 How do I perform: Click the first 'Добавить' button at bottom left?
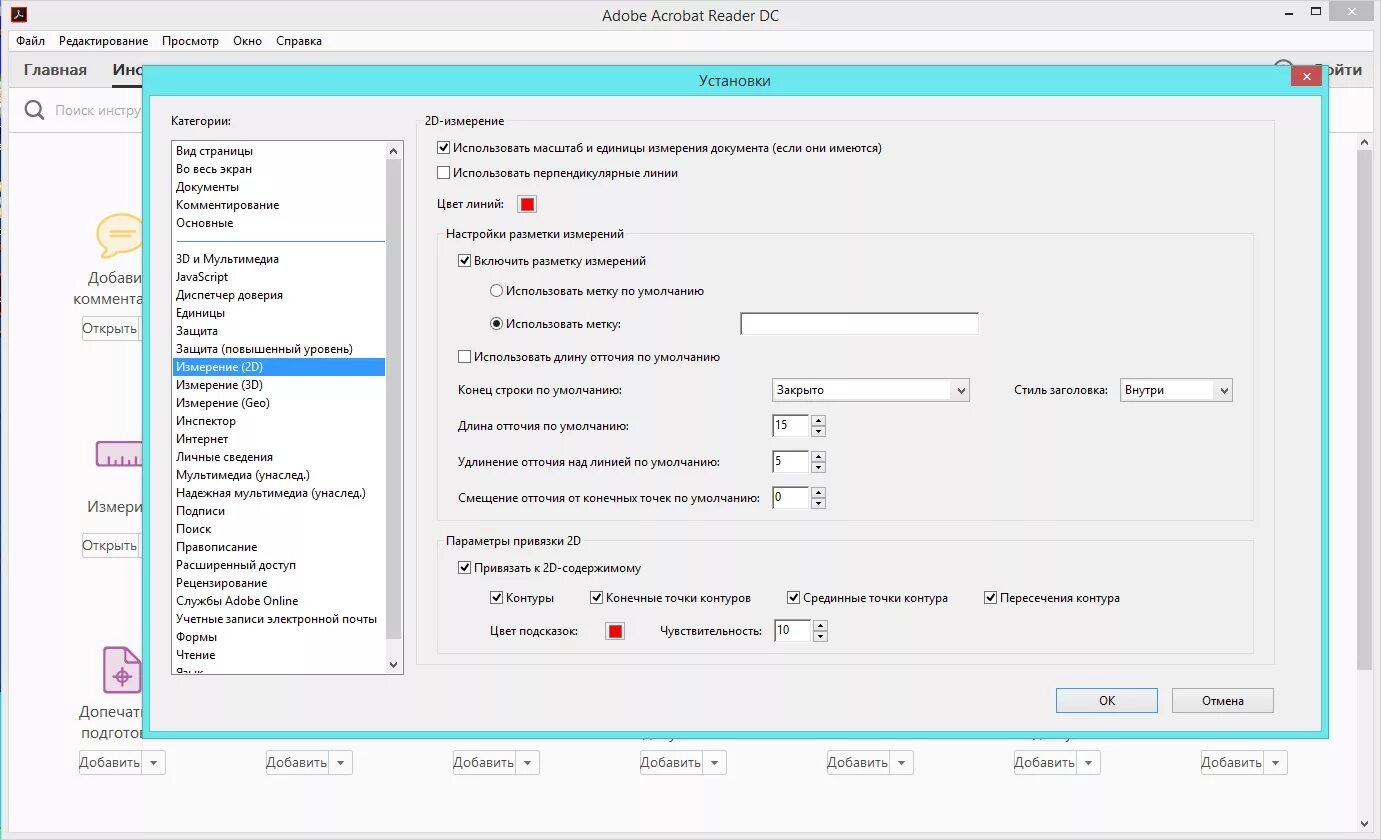coord(110,762)
